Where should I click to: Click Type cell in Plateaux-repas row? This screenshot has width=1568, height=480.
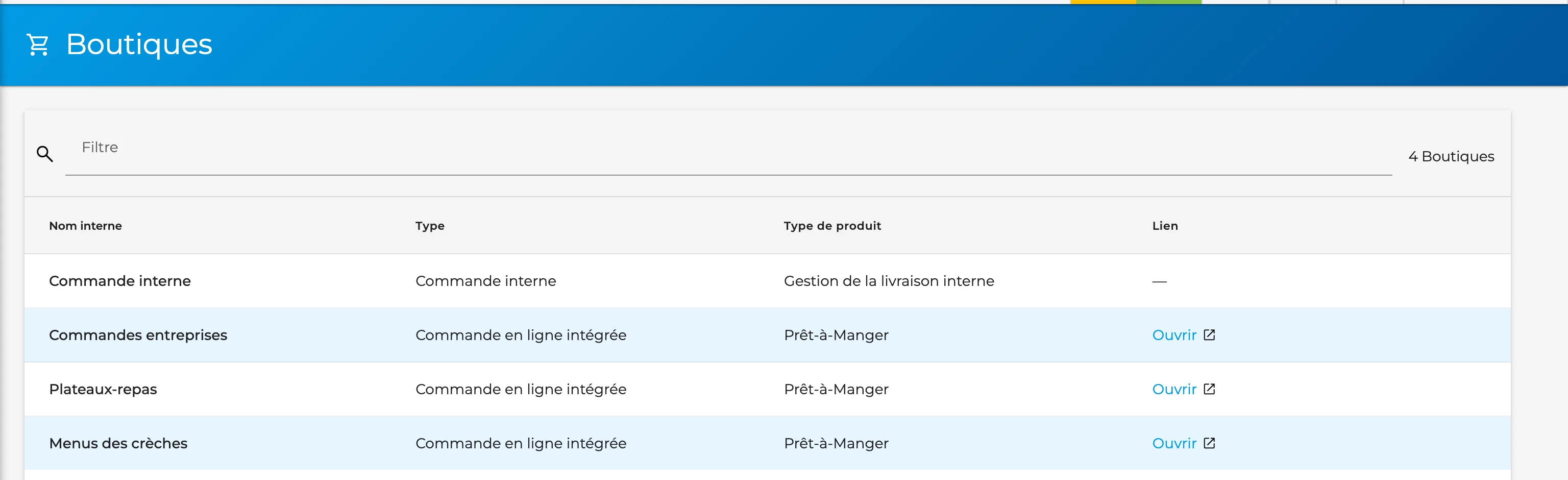(x=521, y=389)
